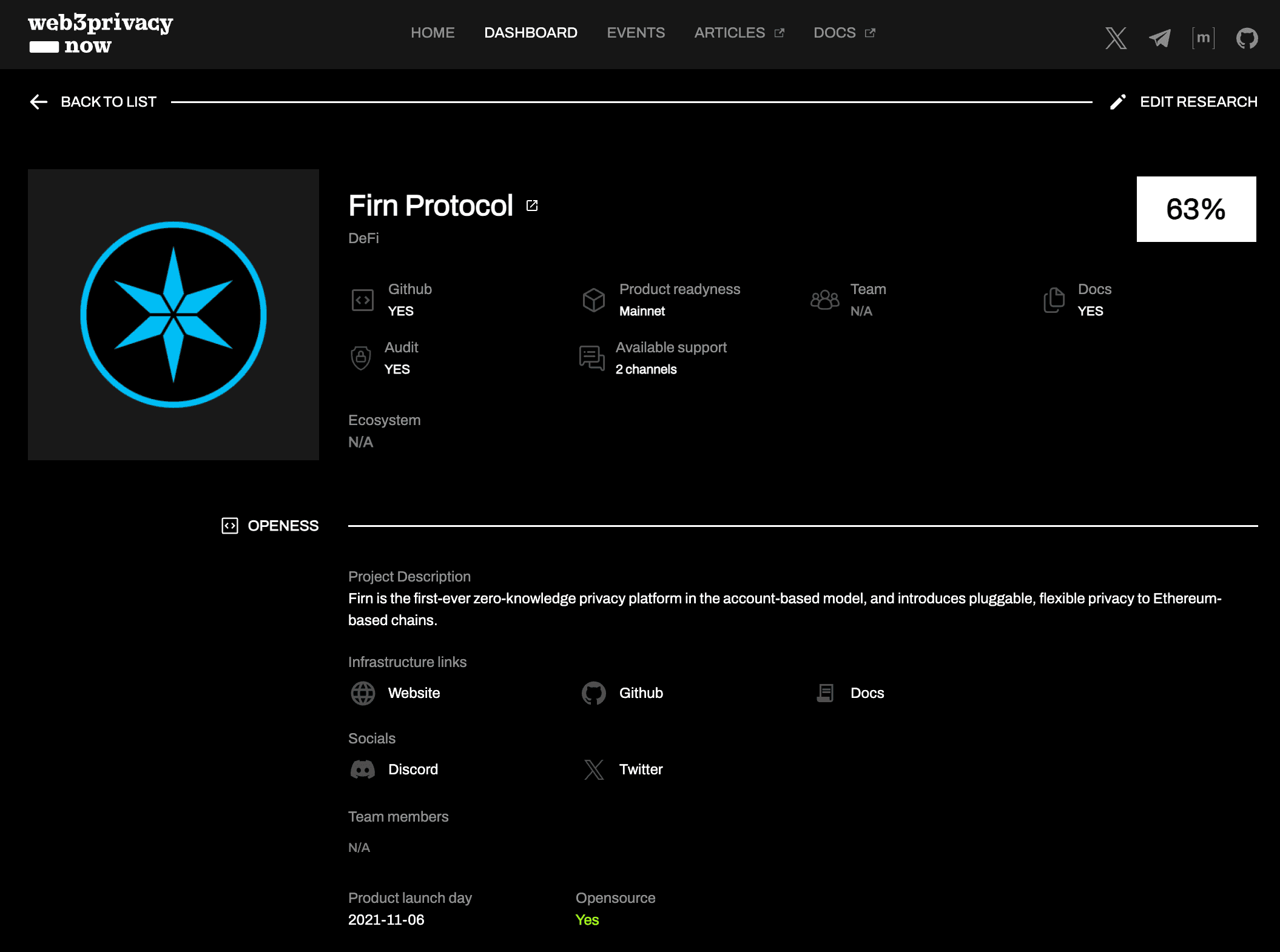The image size is (1280, 952).
Task: Open the ARTICLES external link
Action: tap(739, 33)
